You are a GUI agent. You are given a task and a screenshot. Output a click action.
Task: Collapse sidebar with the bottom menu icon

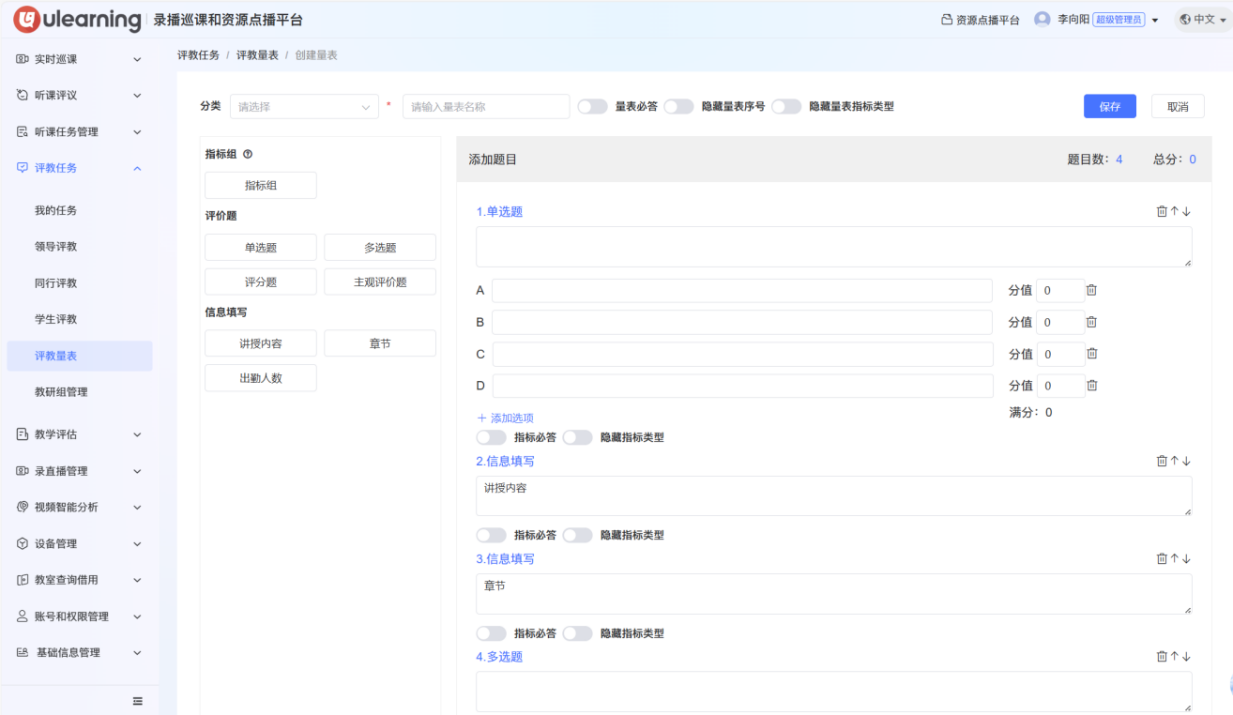[x=138, y=700]
